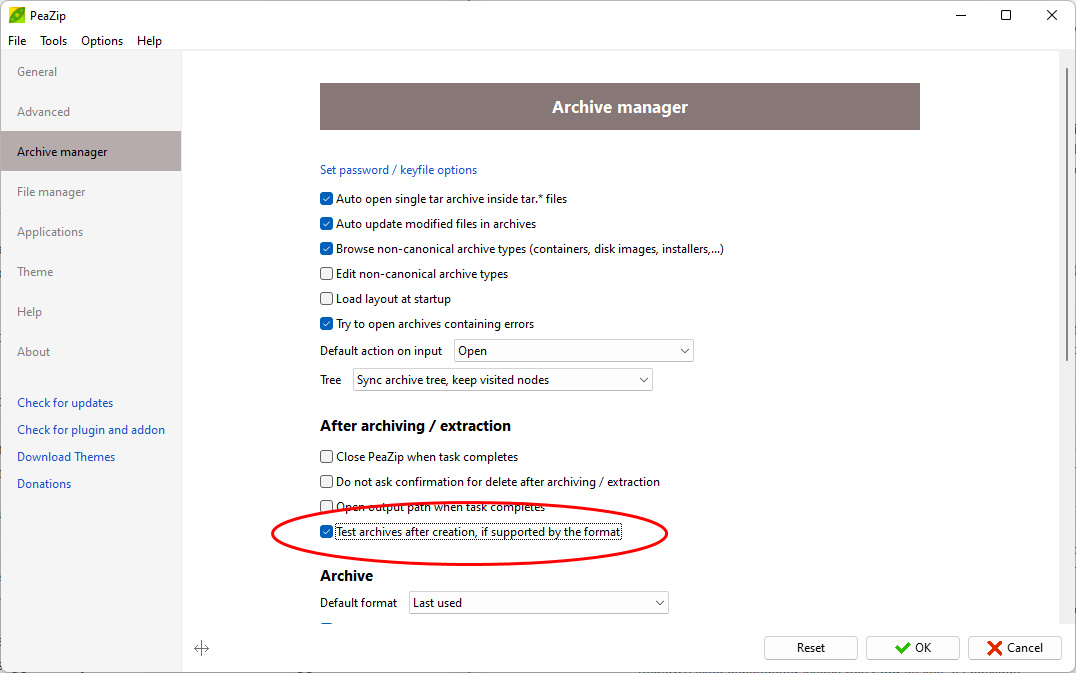Expand Default action on input dropdown

pos(573,351)
